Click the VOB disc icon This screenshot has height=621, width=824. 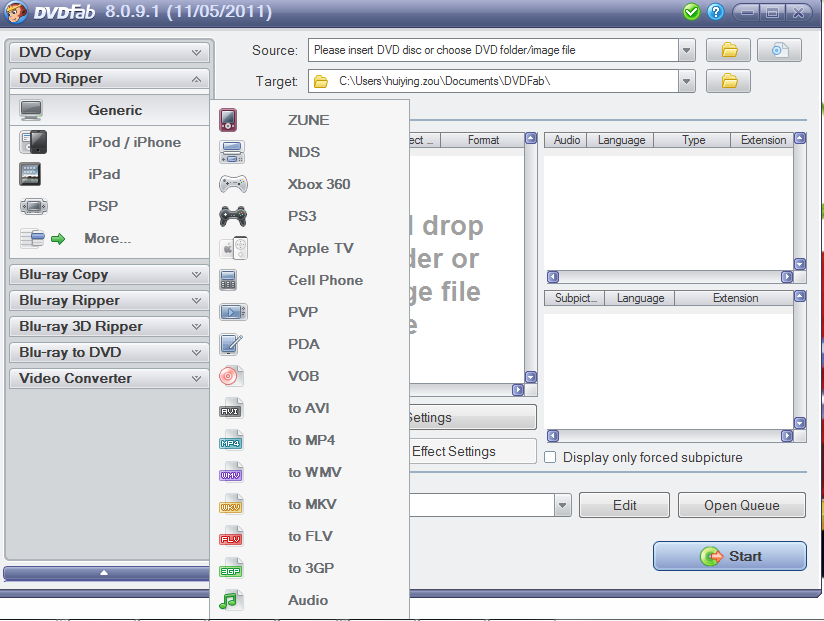tap(231, 376)
